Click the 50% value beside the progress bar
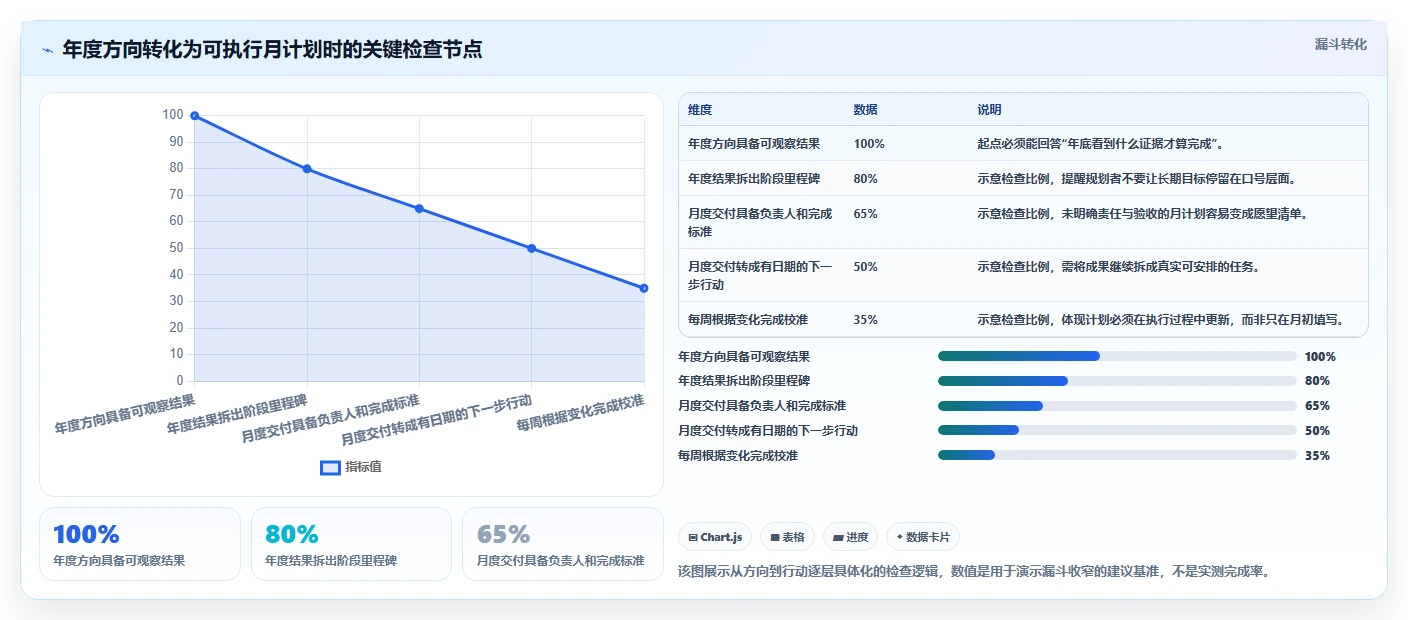1408x620 pixels. pos(1317,431)
